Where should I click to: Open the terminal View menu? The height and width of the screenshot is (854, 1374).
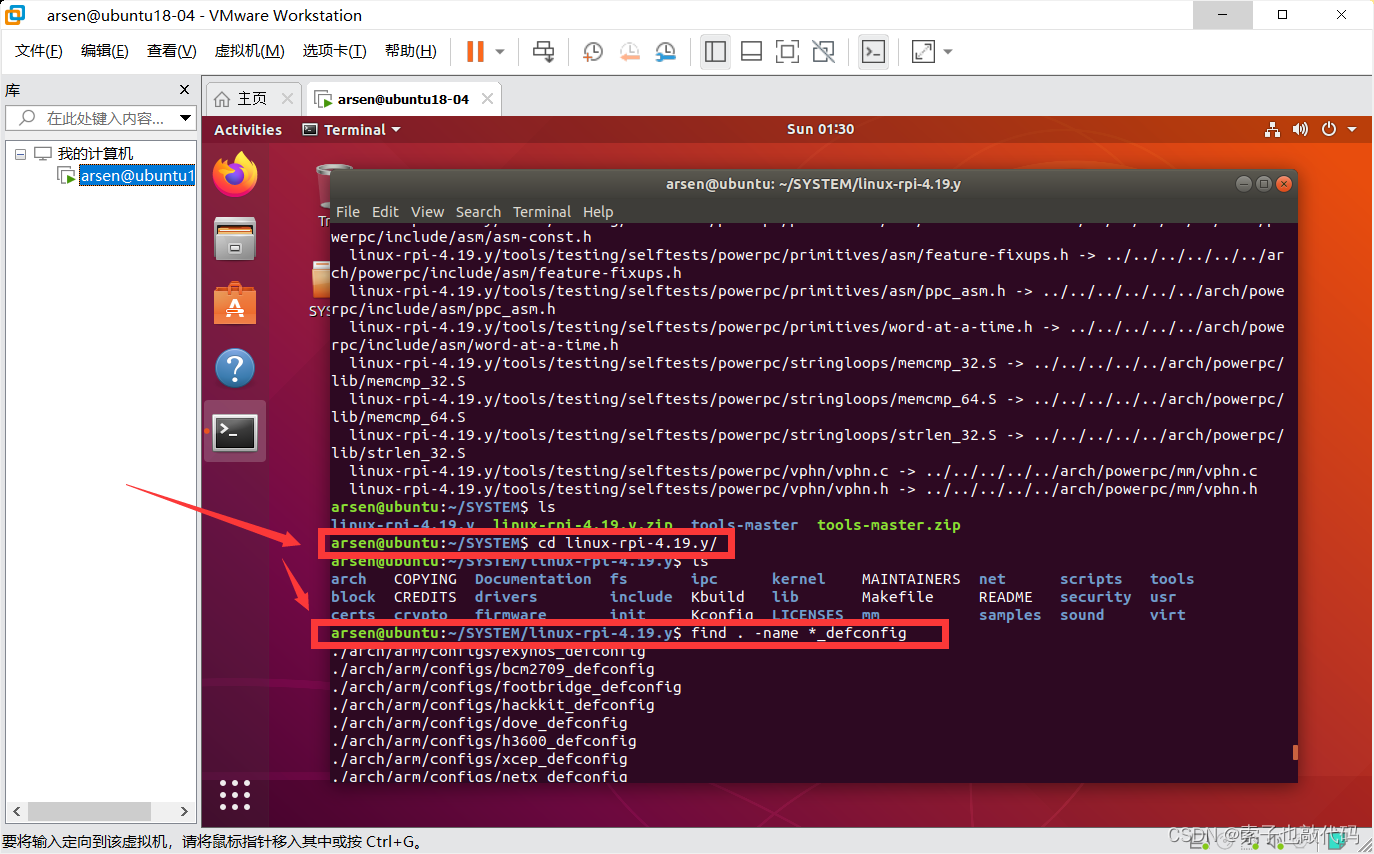pyautogui.click(x=427, y=212)
